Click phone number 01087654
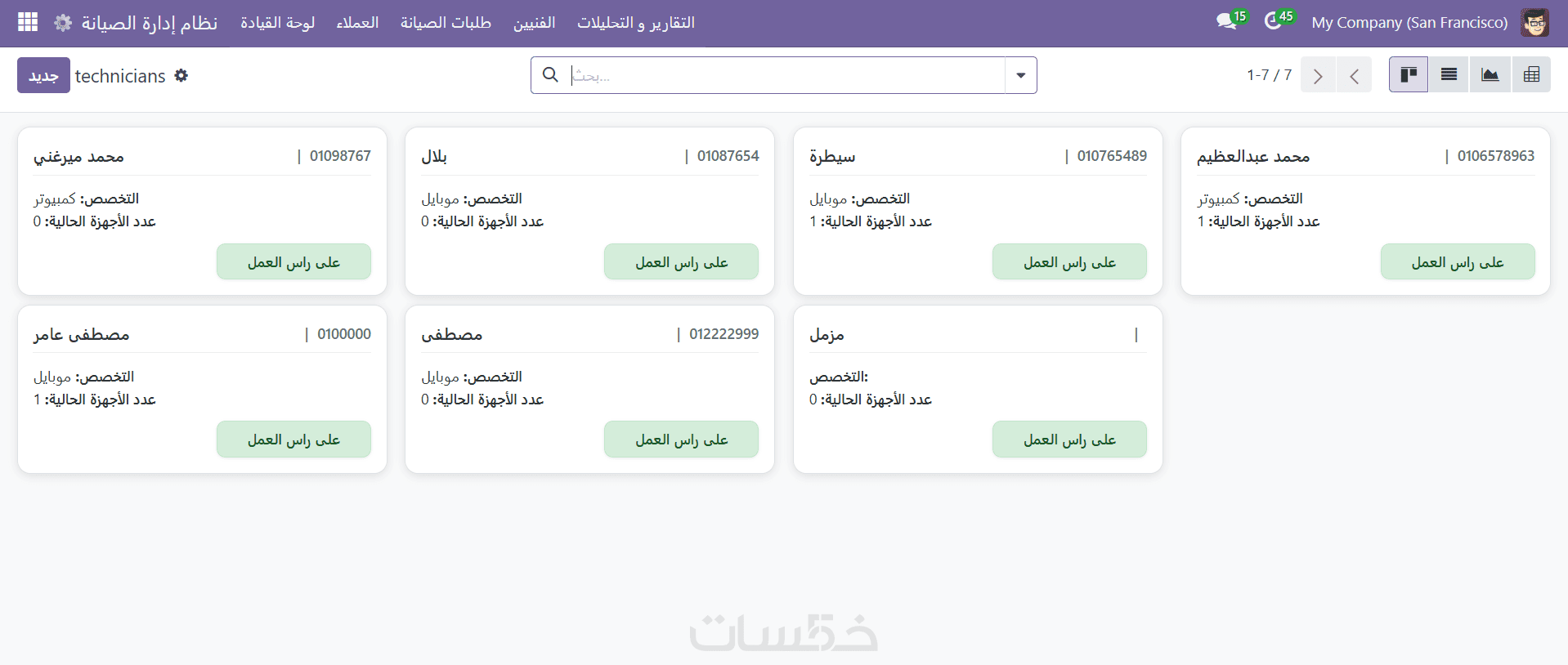This screenshot has width=1568, height=665. click(x=728, y=156)
